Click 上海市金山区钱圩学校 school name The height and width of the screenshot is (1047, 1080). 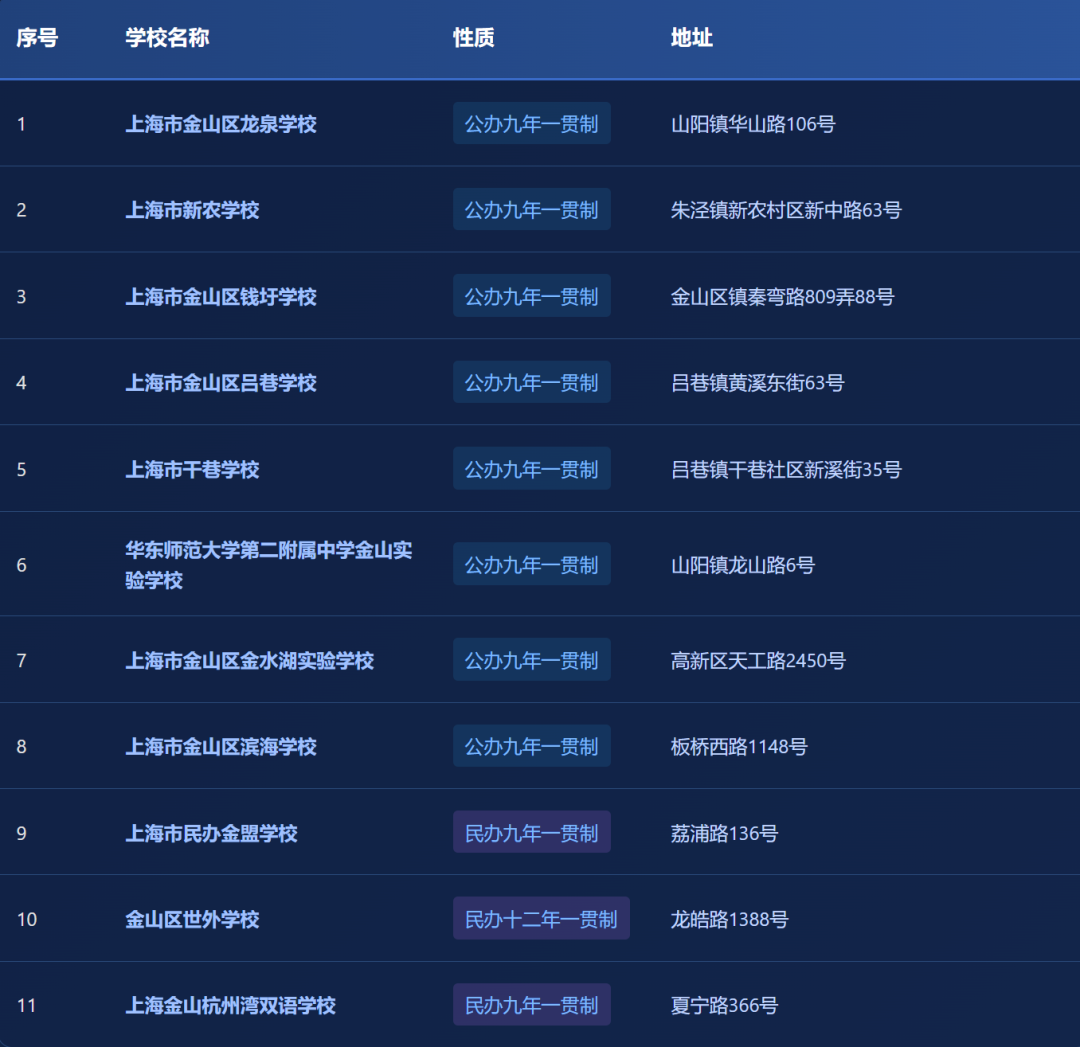pyautogui.click(x=221, y=297)
